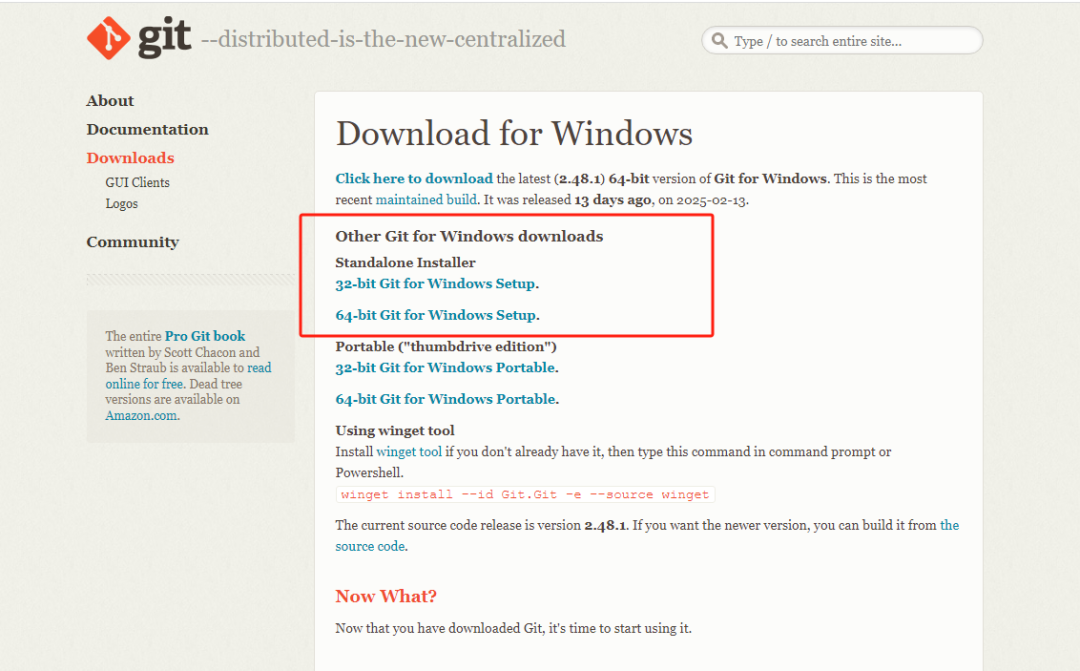Open the Amazon.com link

point(141,416)
